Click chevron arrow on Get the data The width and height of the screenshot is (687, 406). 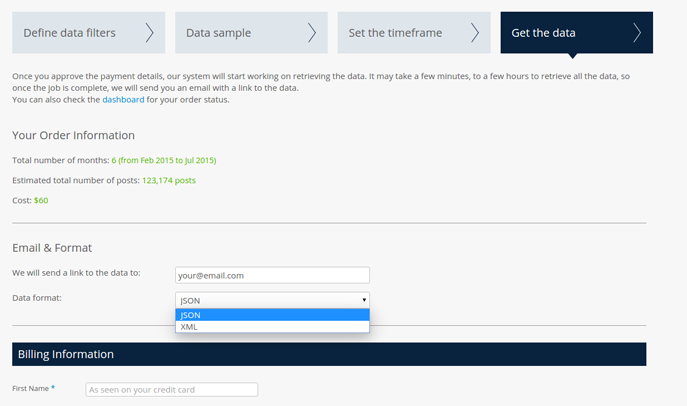point(637,33)
